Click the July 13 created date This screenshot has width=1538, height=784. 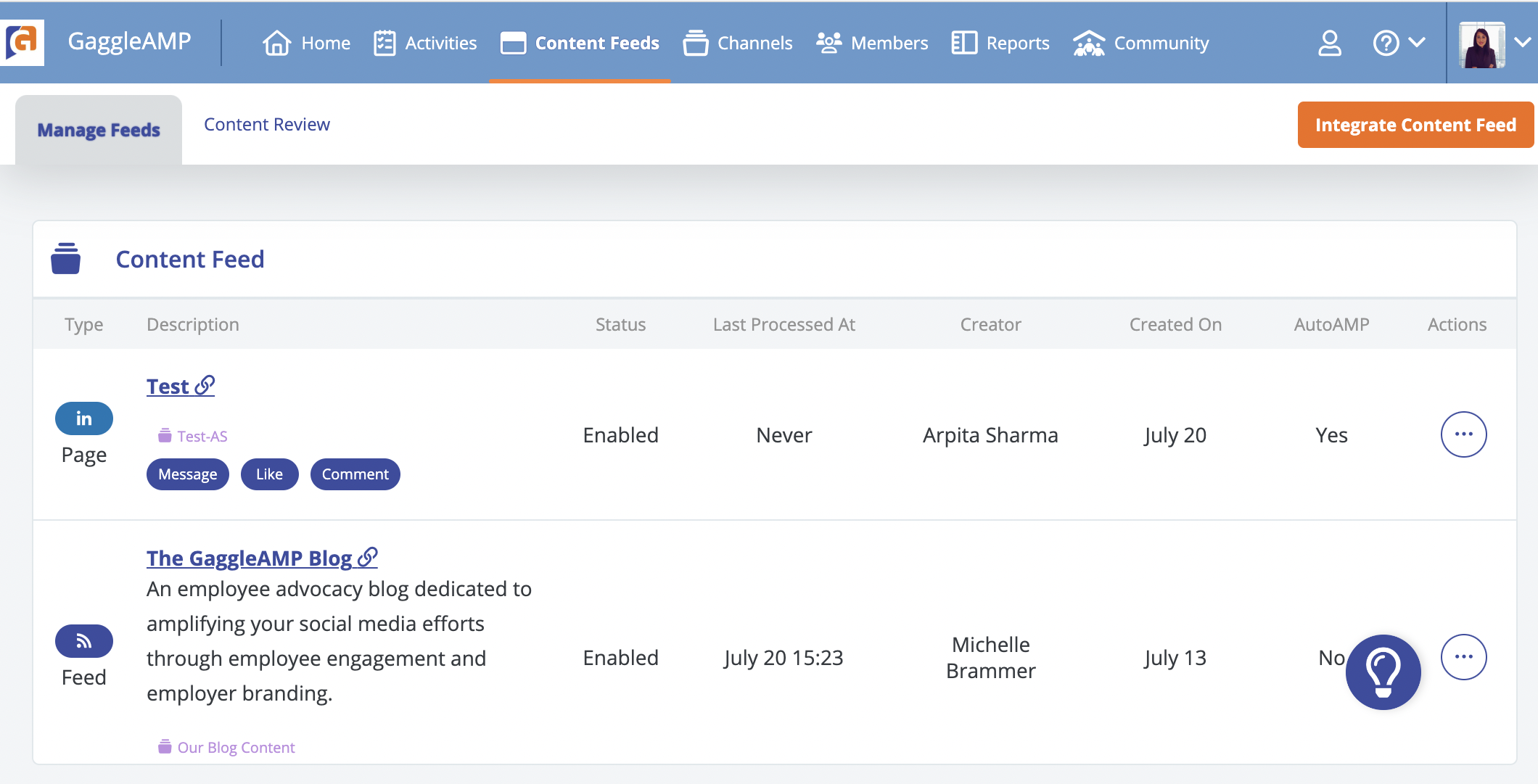(1175, 658)
